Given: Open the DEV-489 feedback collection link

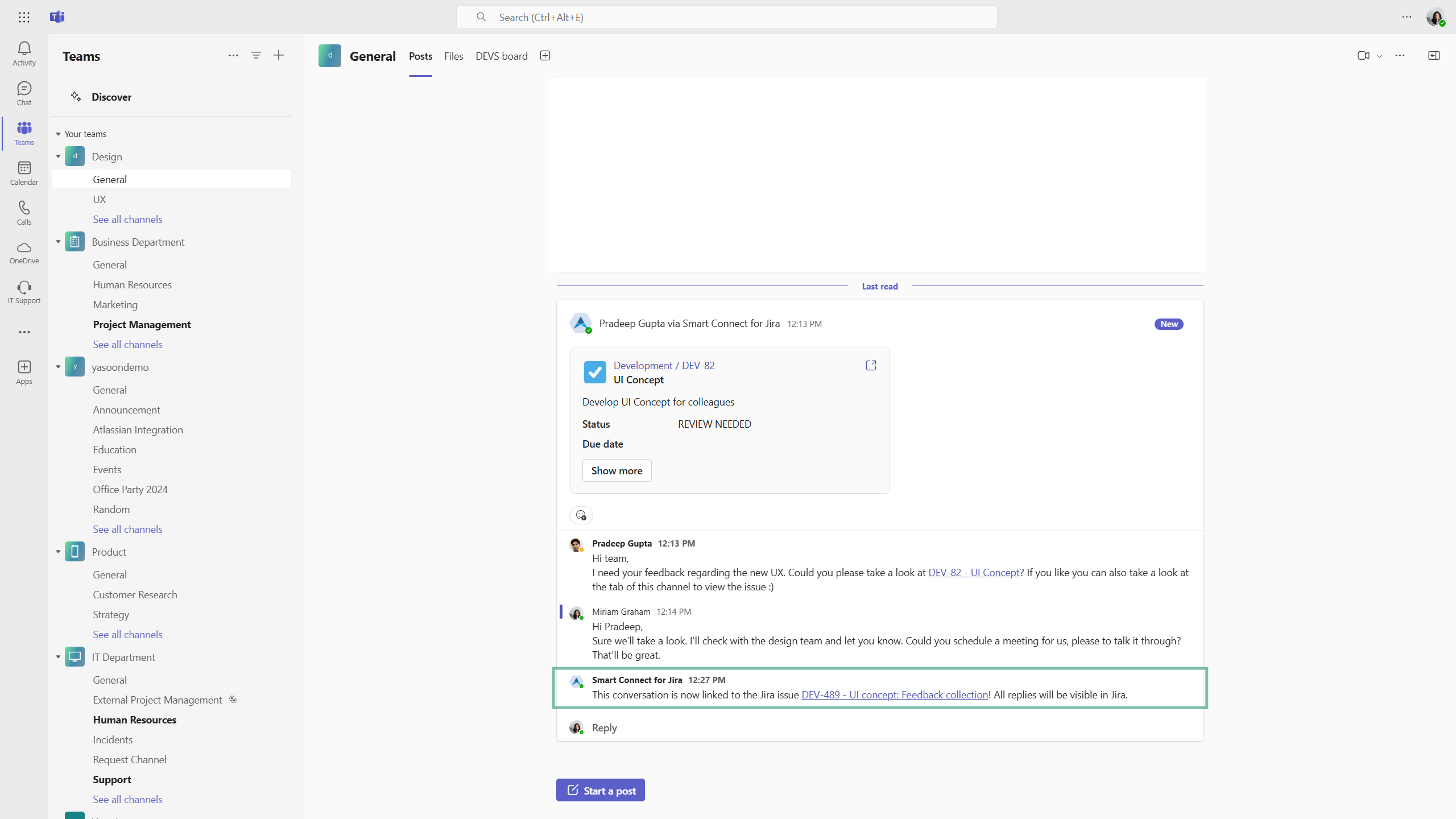Looking at the screenshot, I should 894,694.
